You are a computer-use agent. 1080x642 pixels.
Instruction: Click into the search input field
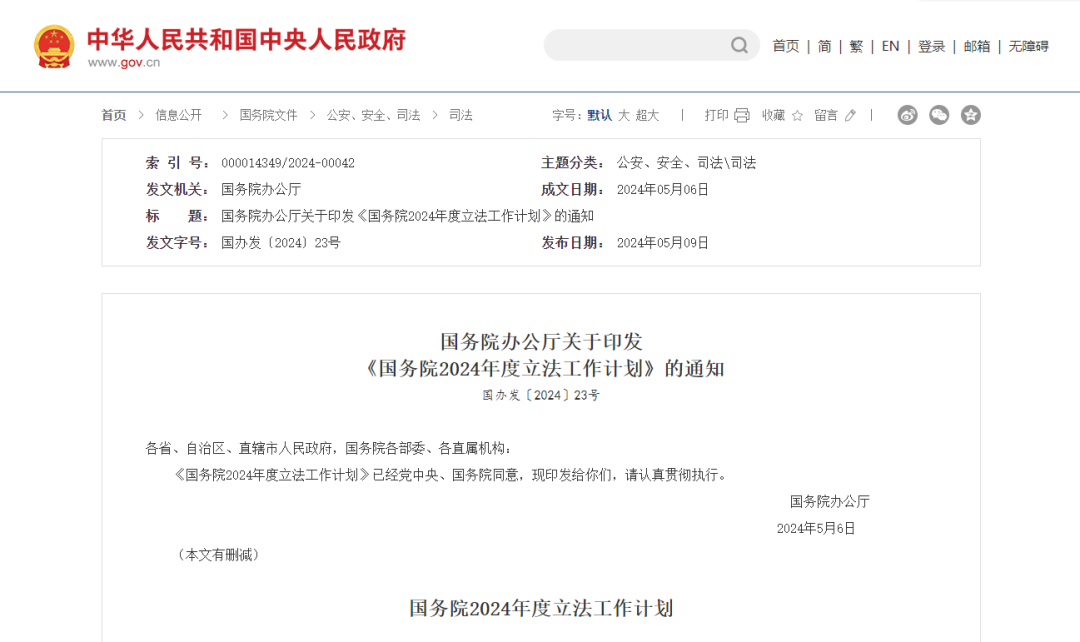coord(635,45)
